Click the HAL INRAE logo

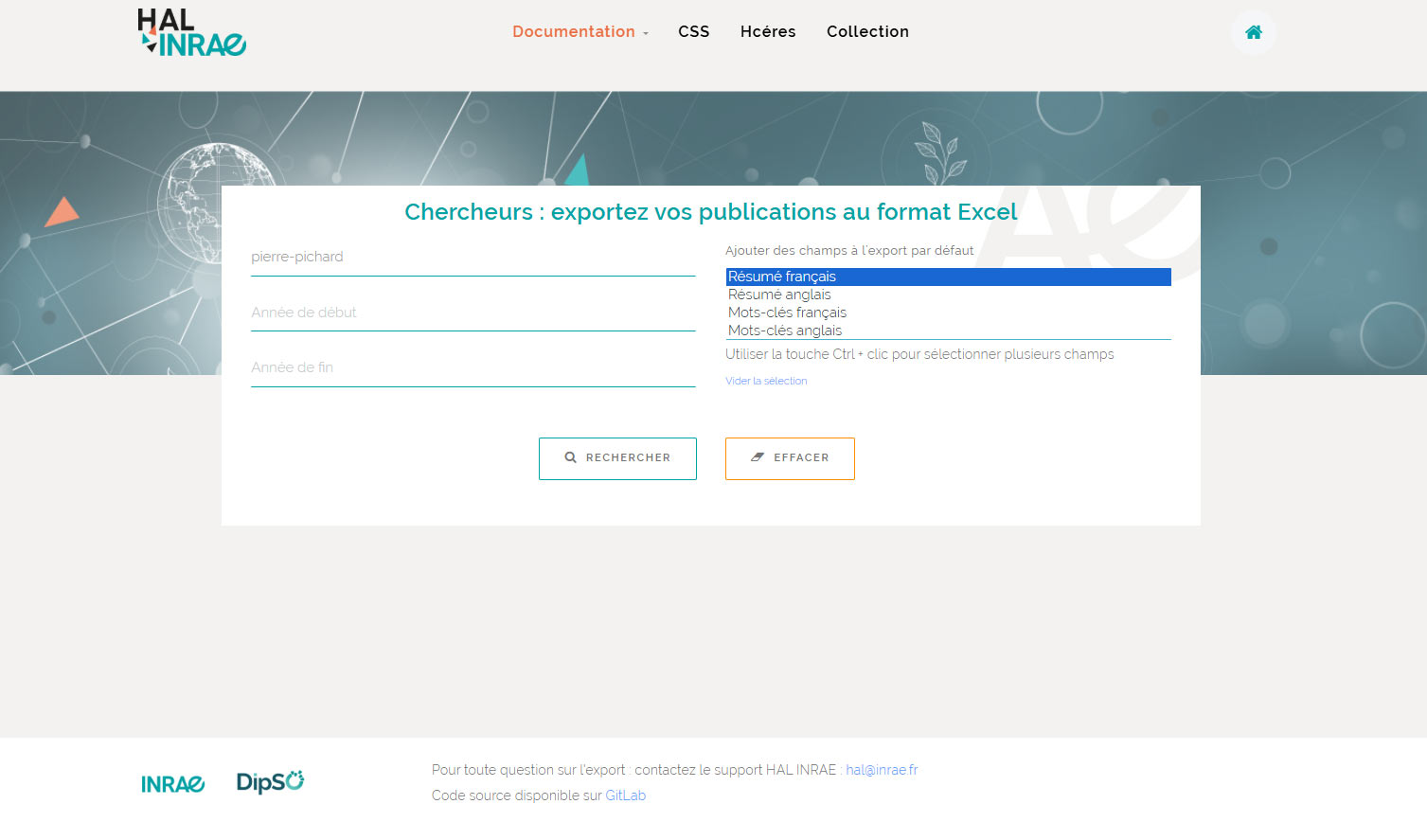[x=191, y=33]
